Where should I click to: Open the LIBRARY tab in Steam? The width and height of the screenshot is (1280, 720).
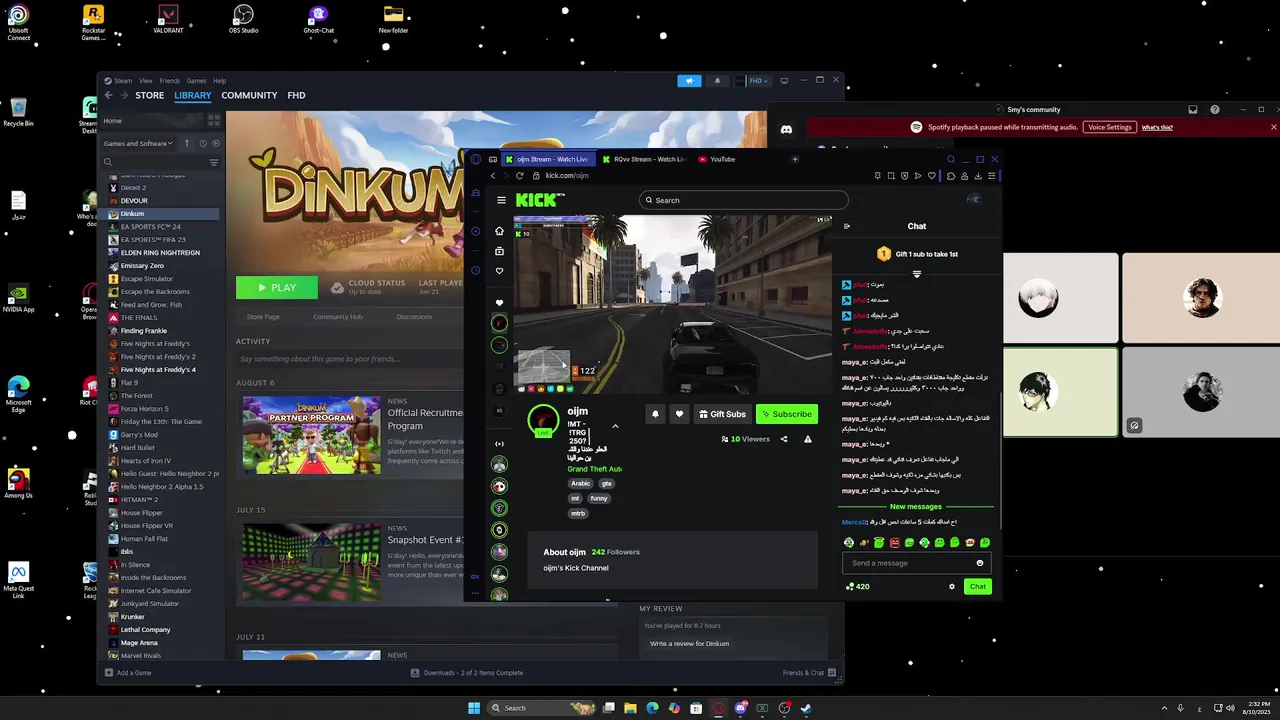pyautogui.click(x=192, y=95)
